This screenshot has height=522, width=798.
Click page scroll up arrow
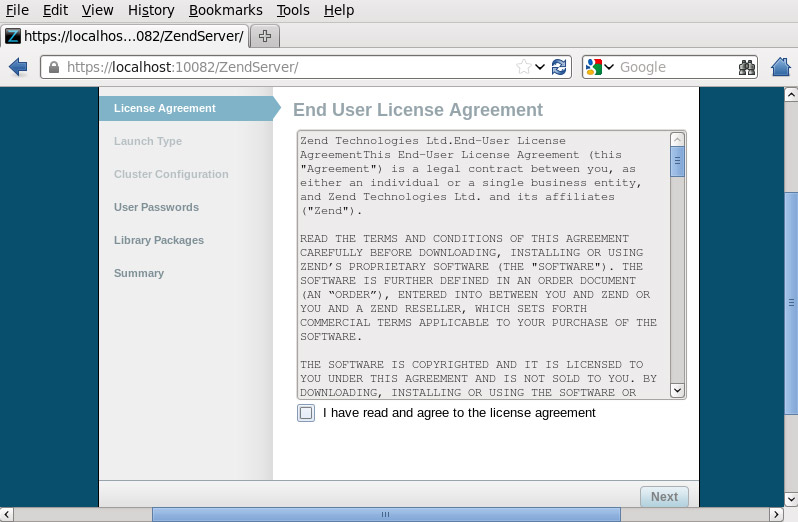(791, 95)
